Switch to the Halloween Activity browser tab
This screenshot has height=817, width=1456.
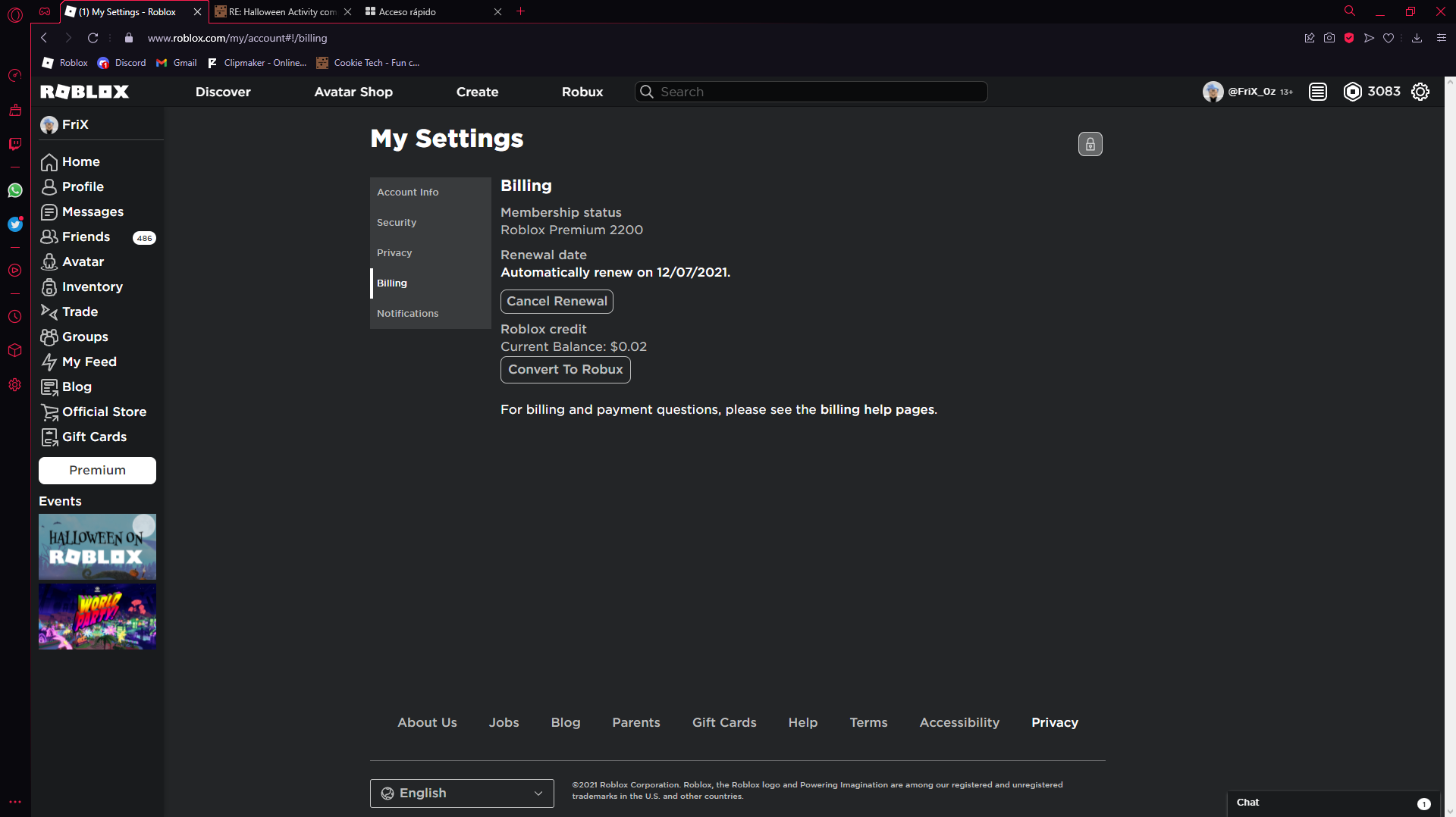(x=282, y=11)
